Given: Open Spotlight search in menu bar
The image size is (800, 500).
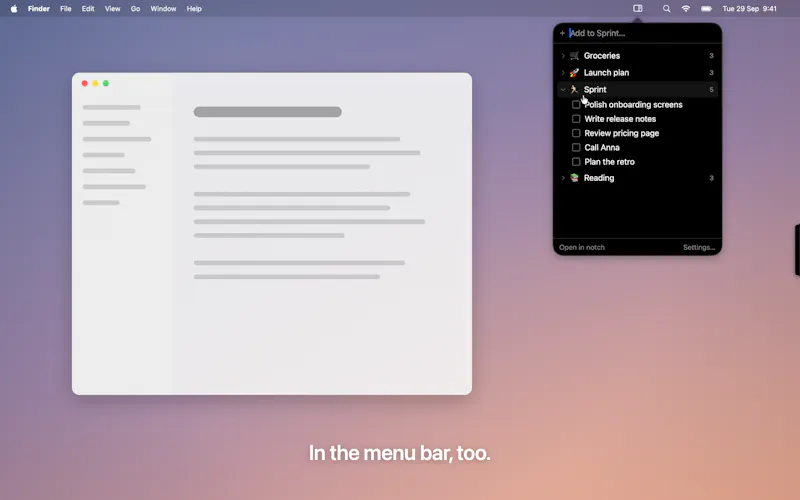Looking at the screenshot, I should coord(666,9).
